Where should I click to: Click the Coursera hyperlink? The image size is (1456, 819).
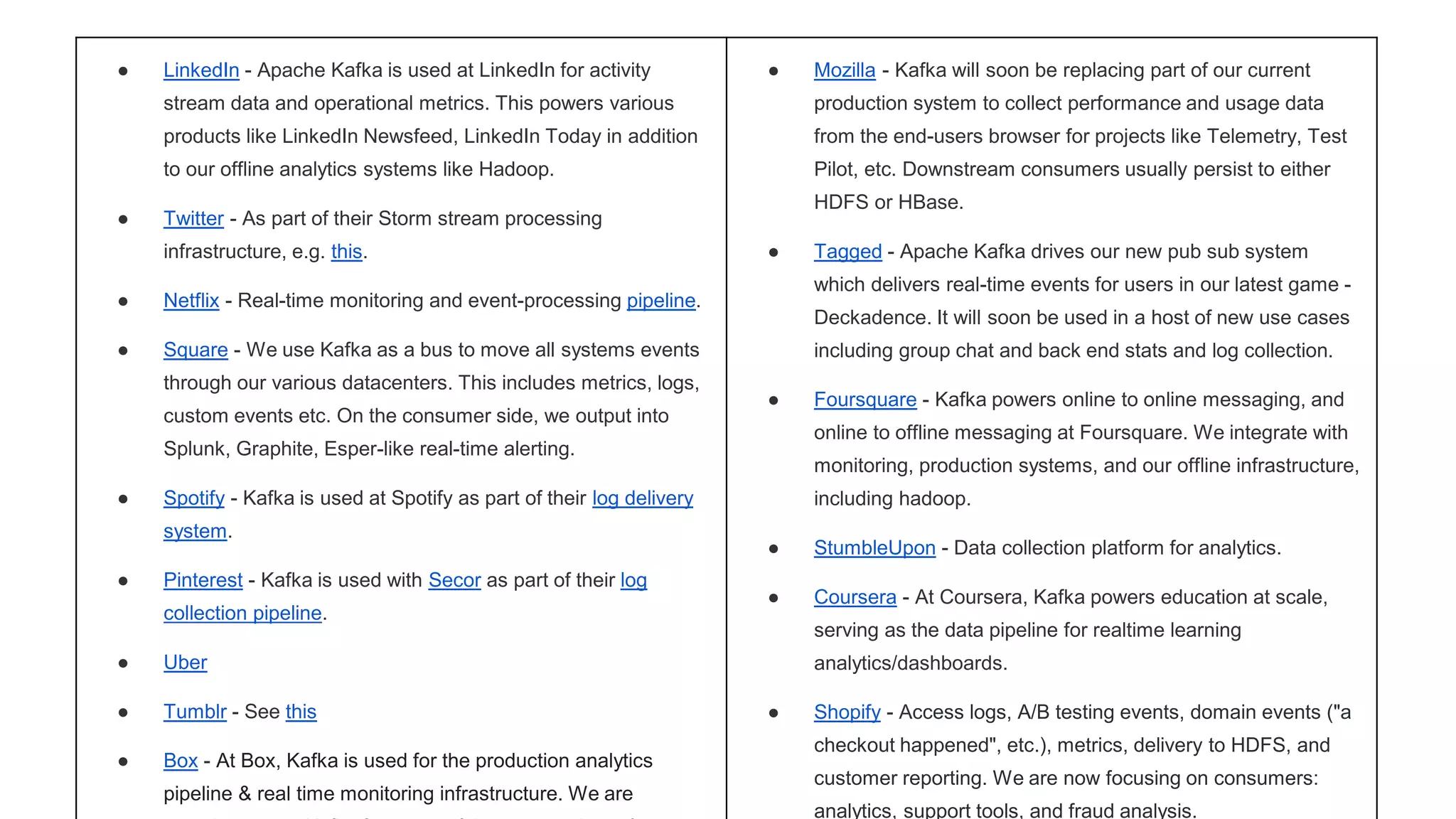click(855, 597)
